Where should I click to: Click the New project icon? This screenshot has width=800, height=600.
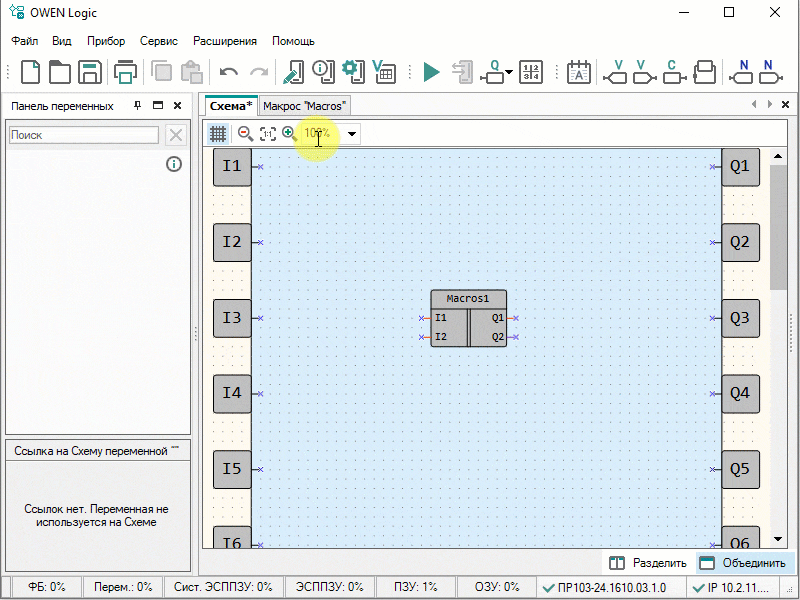(x=31, y=72)
